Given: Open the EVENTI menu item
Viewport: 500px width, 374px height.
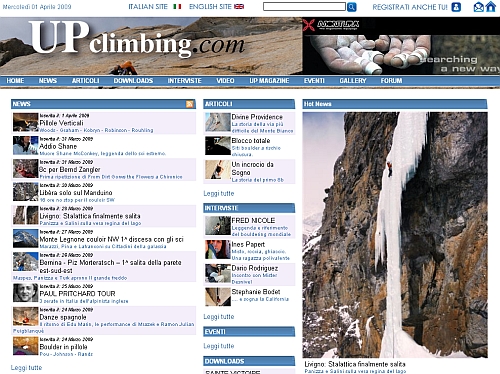Looking at the screenshot, I should (x=314, y=81).
